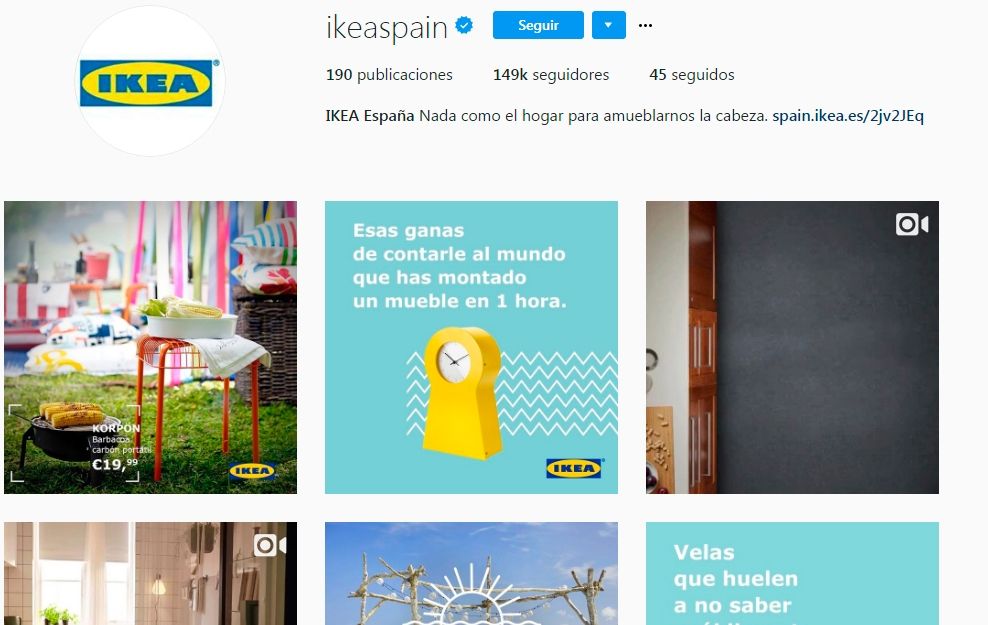988x625 pixels.
Task: Click the white sun drawing on the sky post
Action: (x=471, y=595)
